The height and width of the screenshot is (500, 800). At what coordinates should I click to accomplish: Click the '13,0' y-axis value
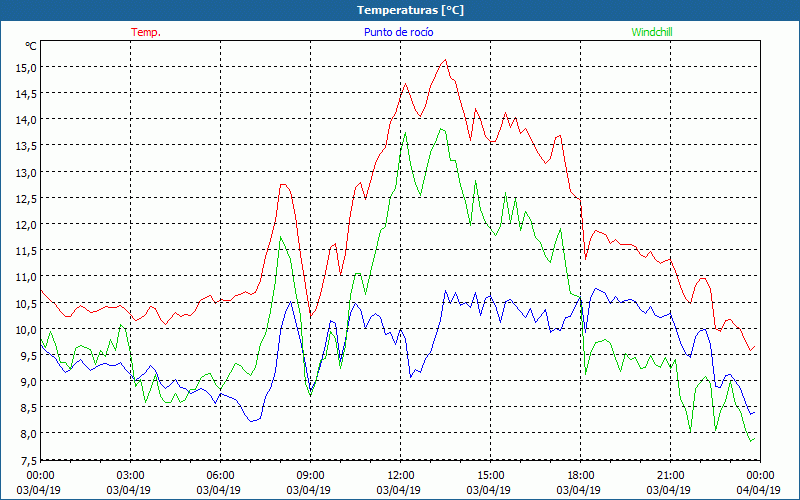point(26,172)
